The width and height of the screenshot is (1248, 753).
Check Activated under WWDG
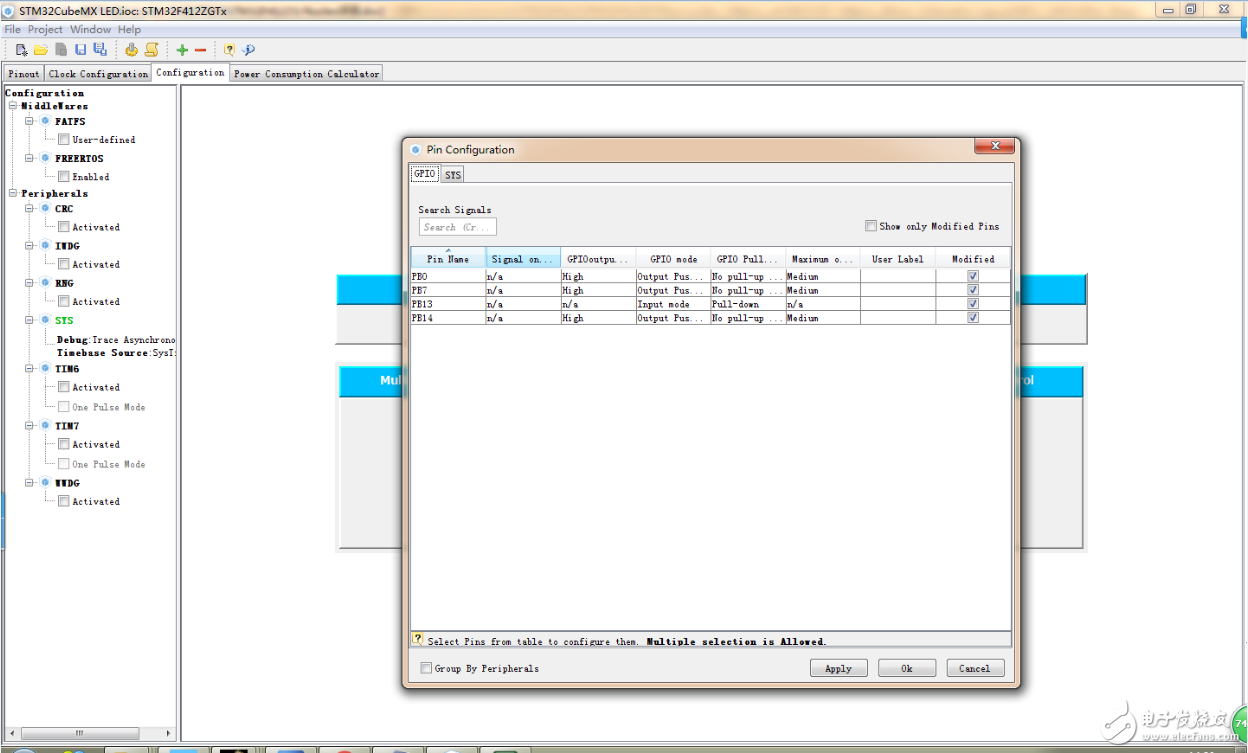pos(64,501)
